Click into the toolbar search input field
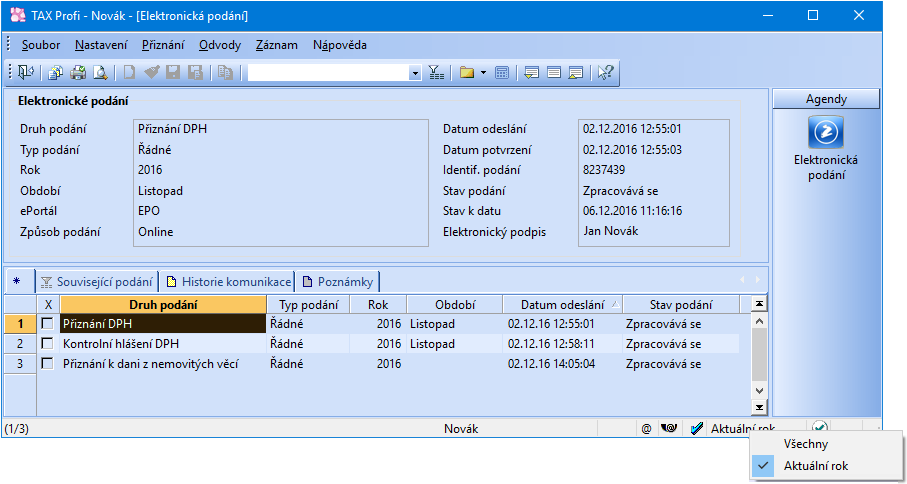This screenshot has width=907, height=484. [328, 73]
